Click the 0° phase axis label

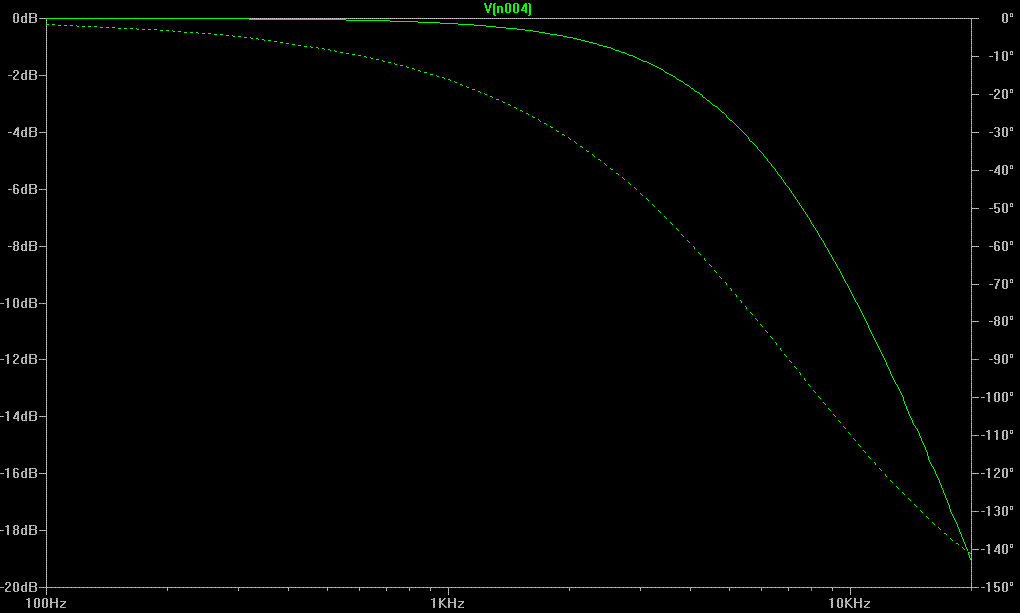pos(1007,18)
